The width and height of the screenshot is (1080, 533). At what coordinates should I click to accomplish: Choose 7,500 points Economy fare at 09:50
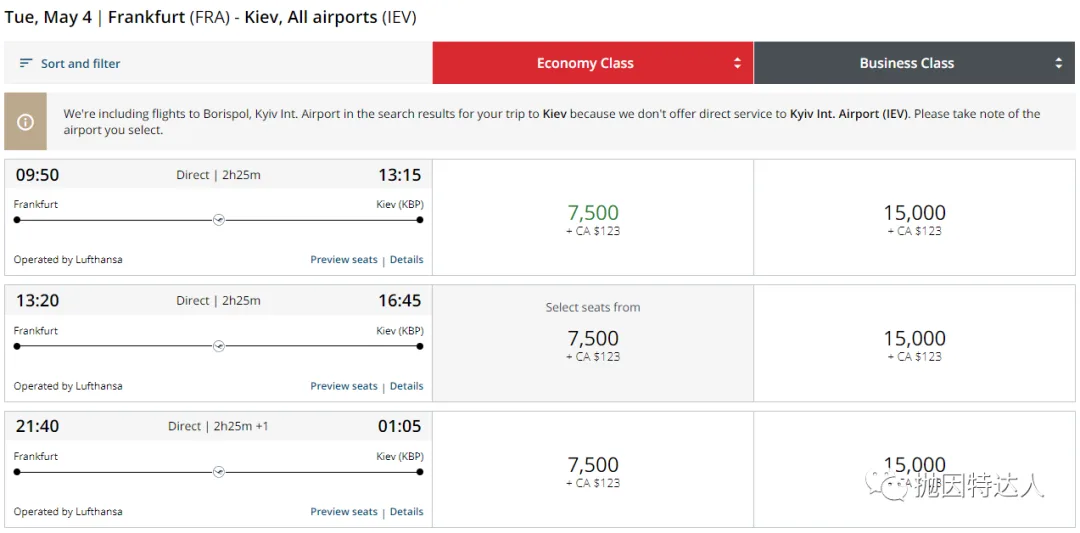(593, 218)
